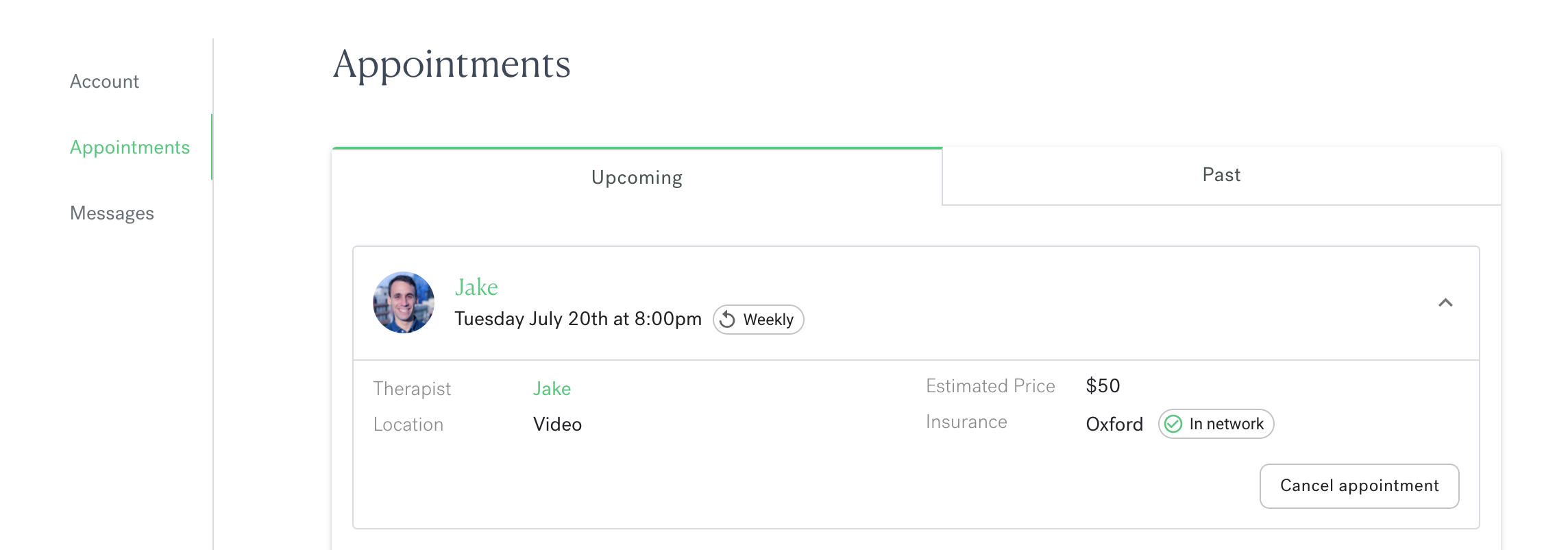The height and width of the screenshot is (550, 1568).
Task: Click the Weekly recurrence badge
Action: (758, 320)
